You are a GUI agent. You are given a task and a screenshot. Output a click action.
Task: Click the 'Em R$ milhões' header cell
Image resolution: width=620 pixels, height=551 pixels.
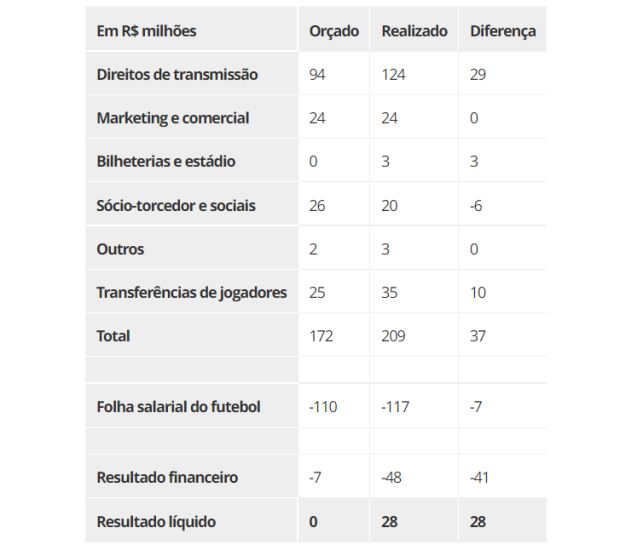pos(147,31)
